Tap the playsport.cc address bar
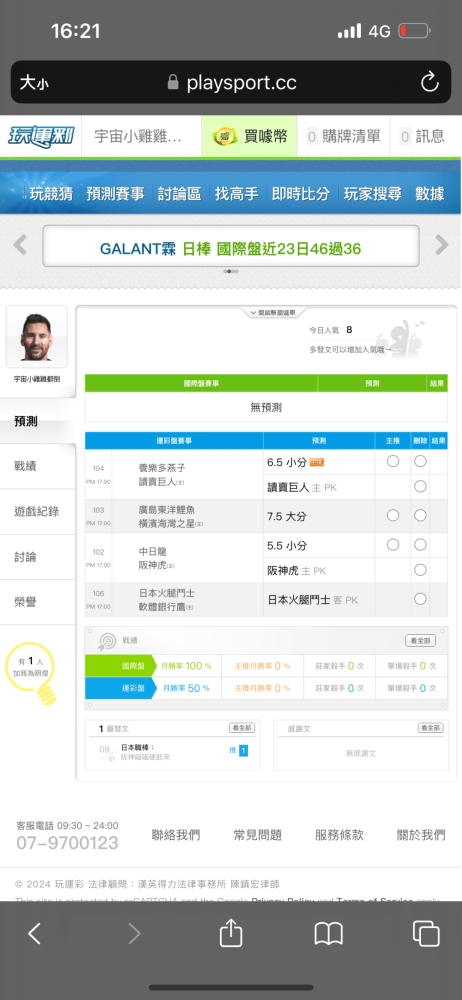Screen dimensions: 462x1000 [x=231, y=82]
